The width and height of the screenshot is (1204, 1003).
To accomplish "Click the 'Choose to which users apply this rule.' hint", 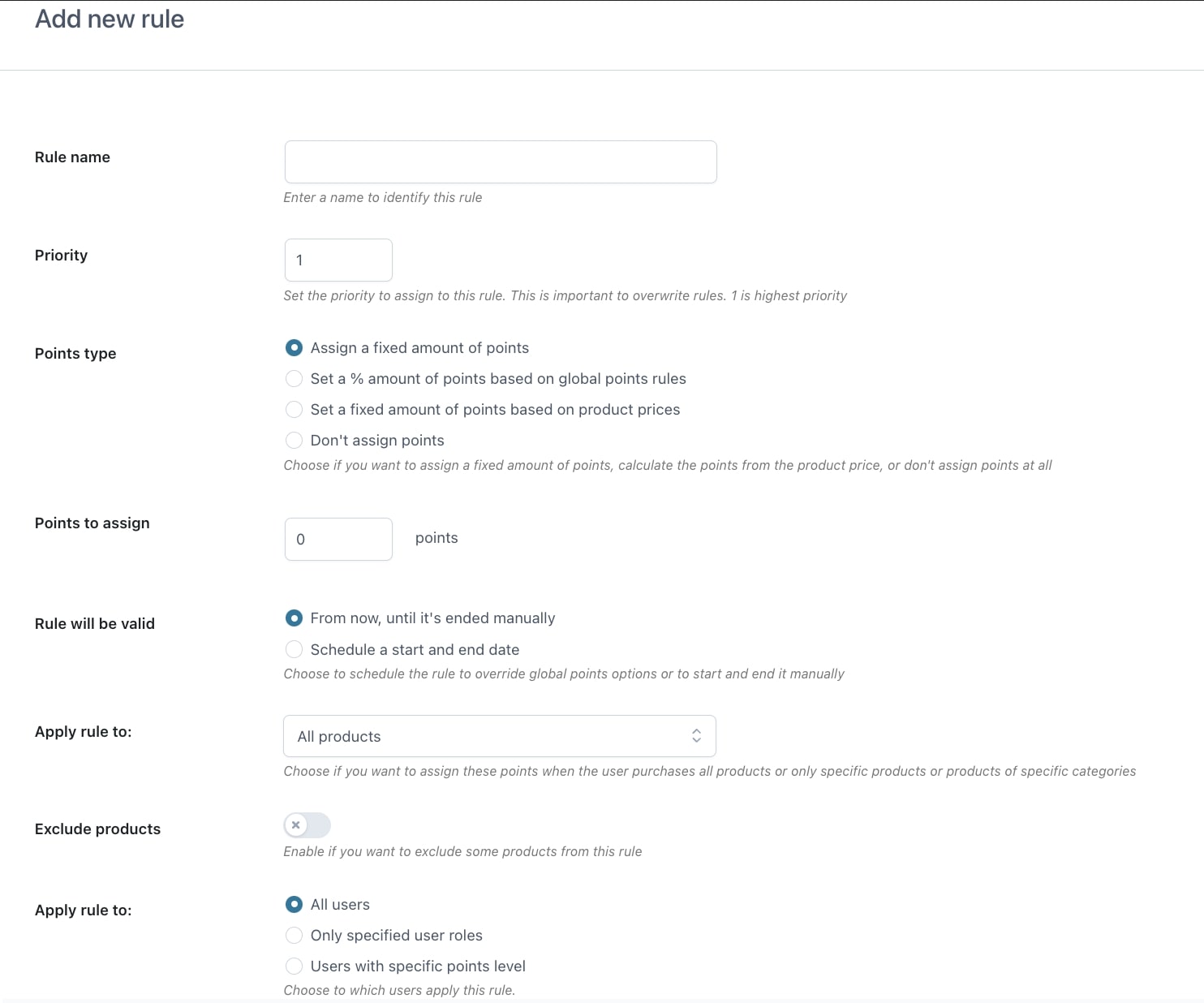I will point(399,990).
